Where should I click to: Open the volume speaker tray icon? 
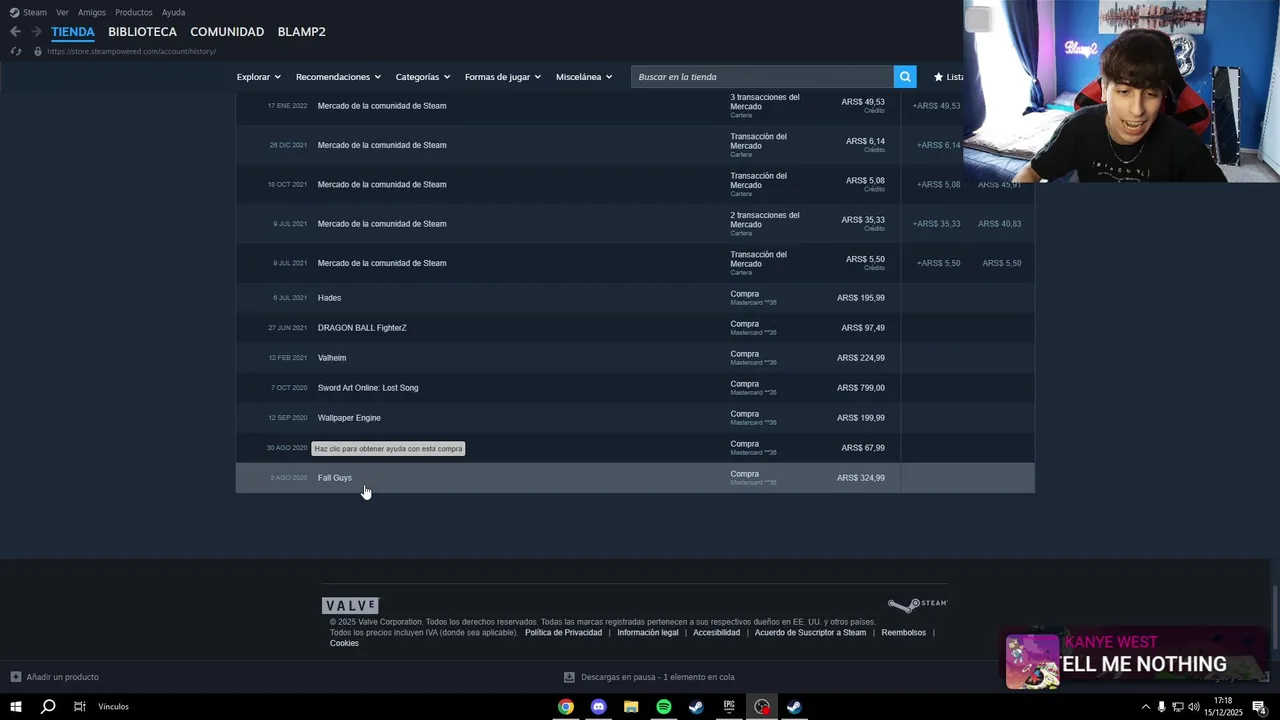(1193, 707)
